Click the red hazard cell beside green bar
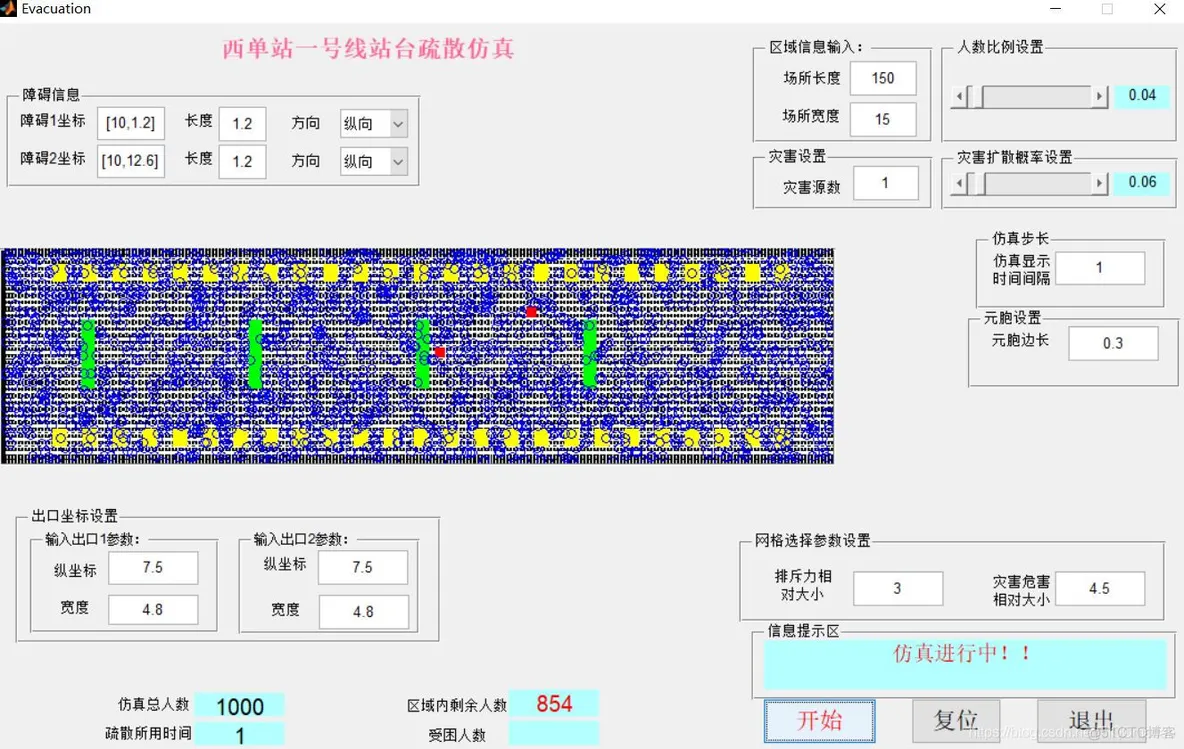 440,353
